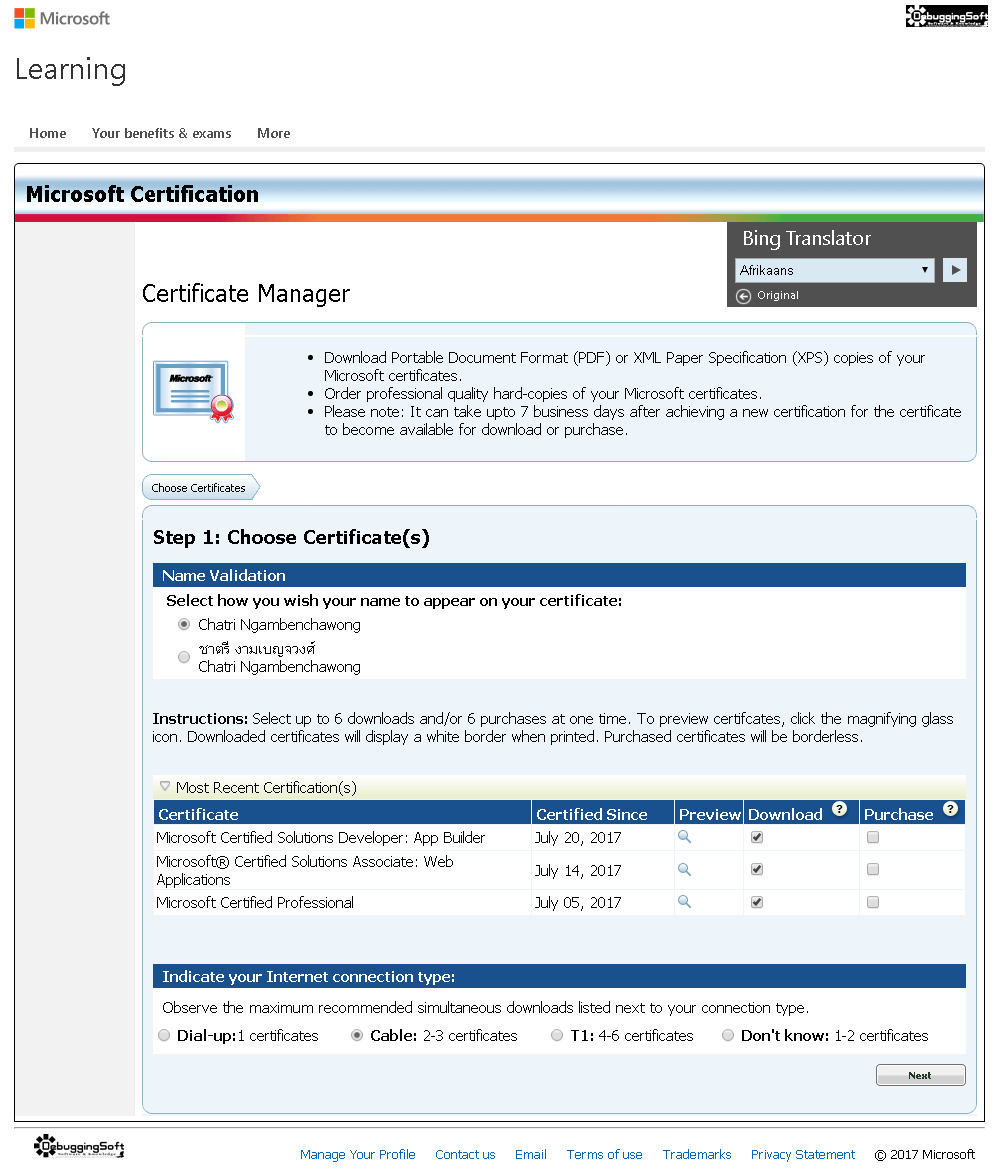Click the DebuggingSoft logo in the top right

click(947, 16)
